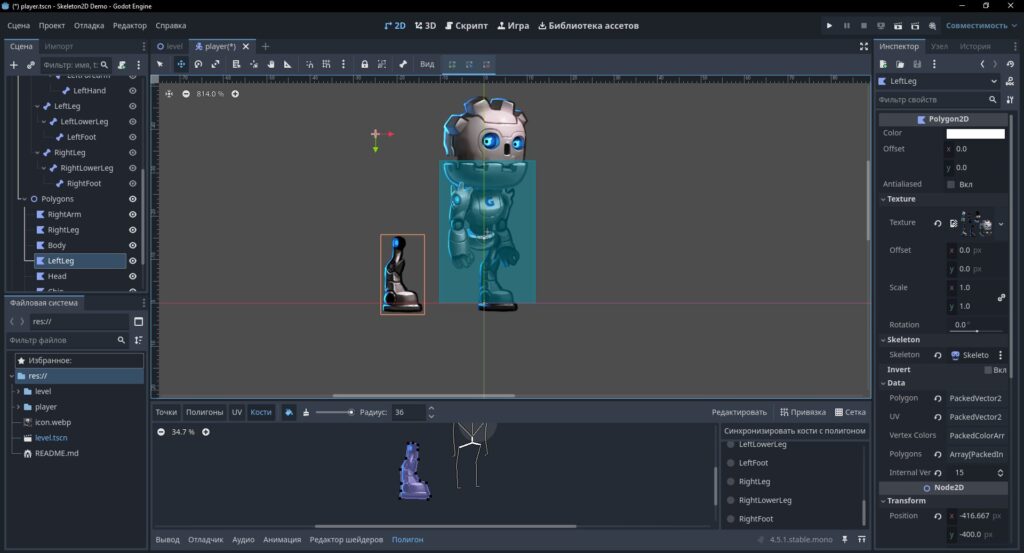This screenshot has height=553, width=1024.
Task: Open skeleton options bone icon
Action: [x=403, y=64]
